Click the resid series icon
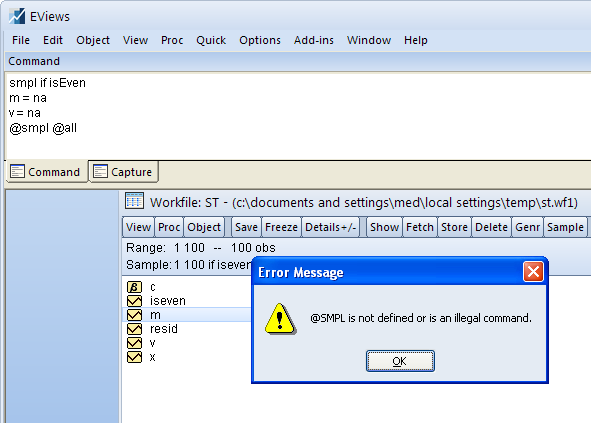This screenshot has height=423, width=591. (134, 329)
